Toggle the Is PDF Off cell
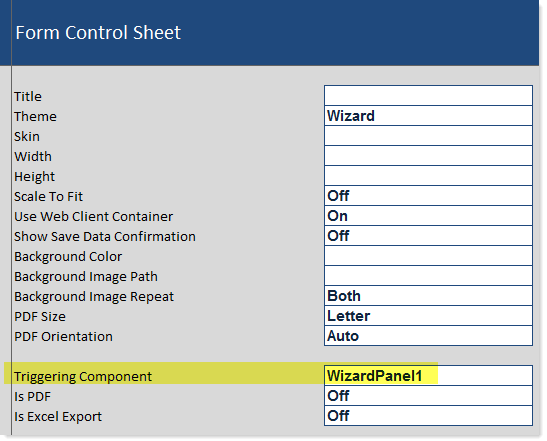The image size is (547, 441). (x=428, y=396)
